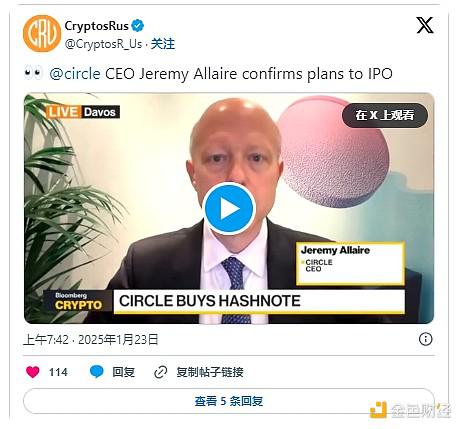Click 在 X 上观看 button
This screenshot has height=429, width=462.
pos(385,115)
